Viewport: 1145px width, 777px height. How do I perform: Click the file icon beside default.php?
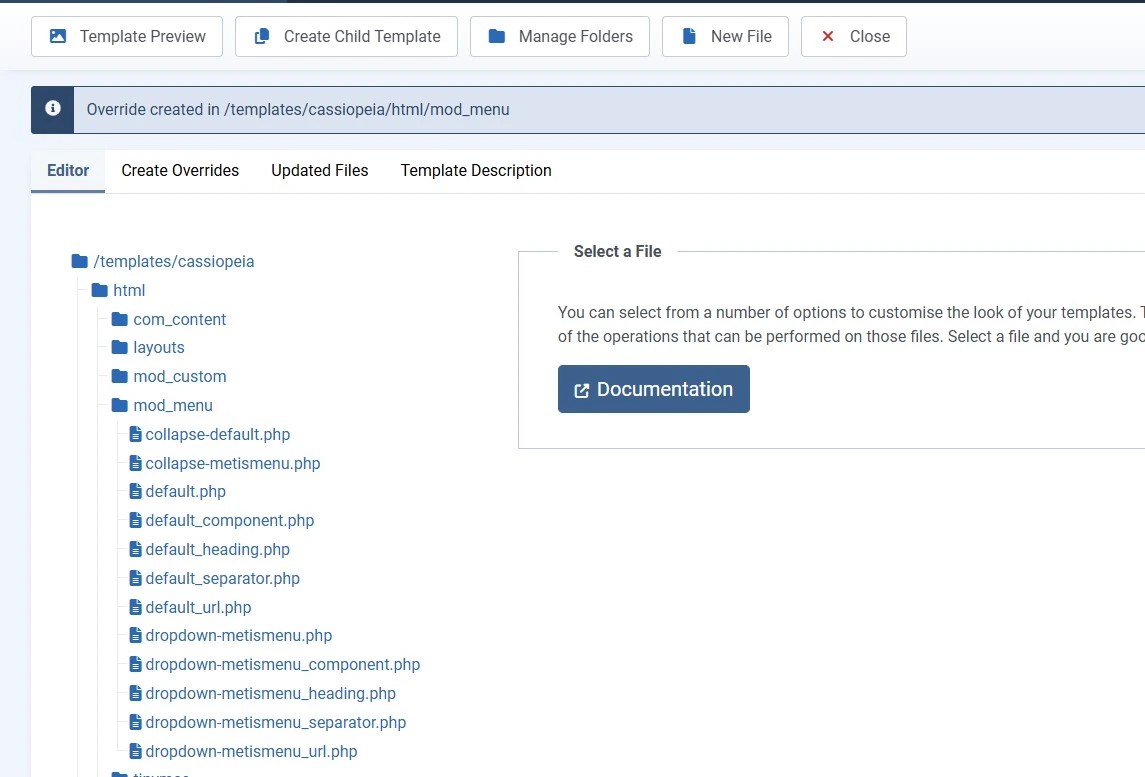point(135,491)
